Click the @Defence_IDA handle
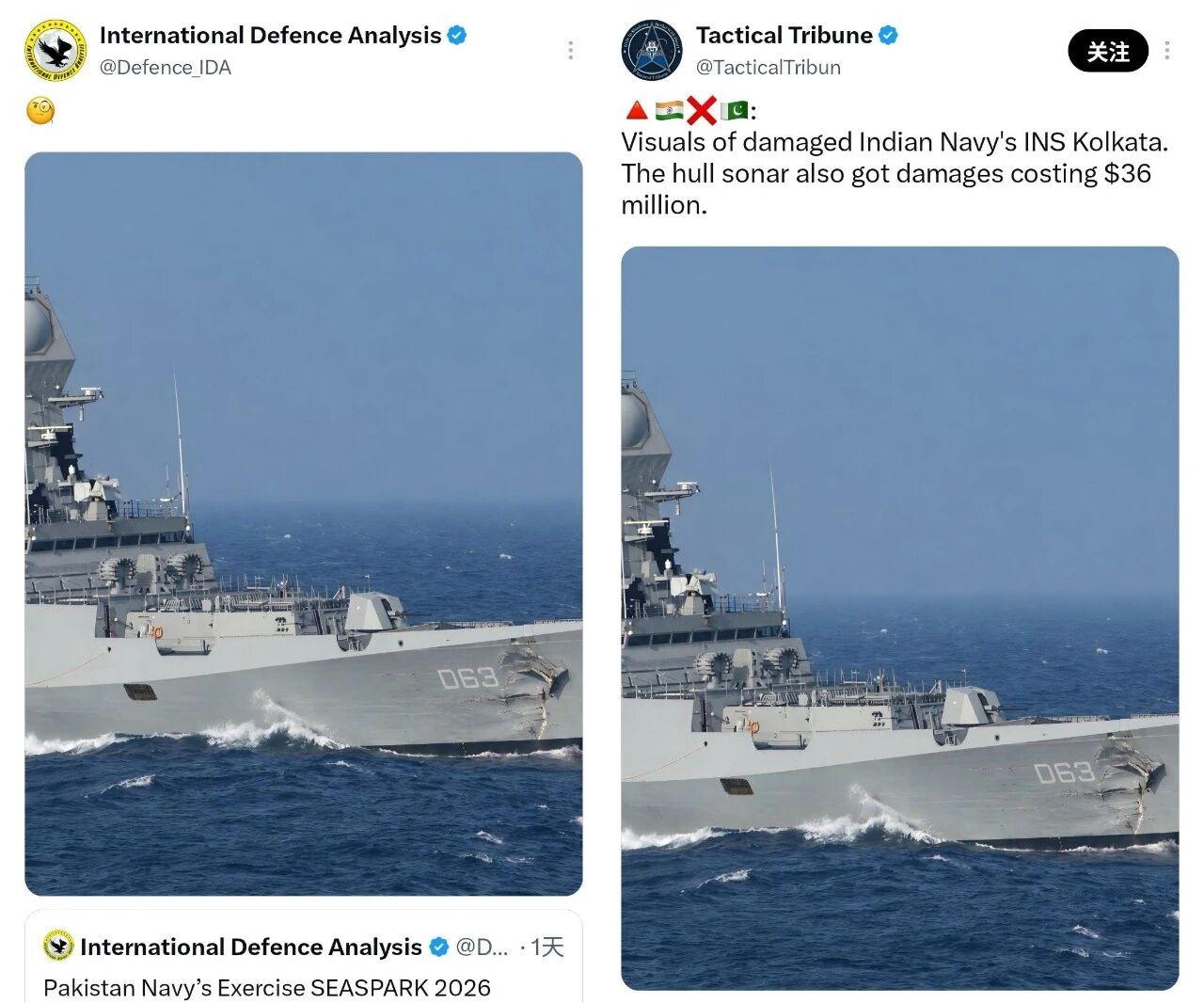The image size is (1204, 1003). coord(166,67)
